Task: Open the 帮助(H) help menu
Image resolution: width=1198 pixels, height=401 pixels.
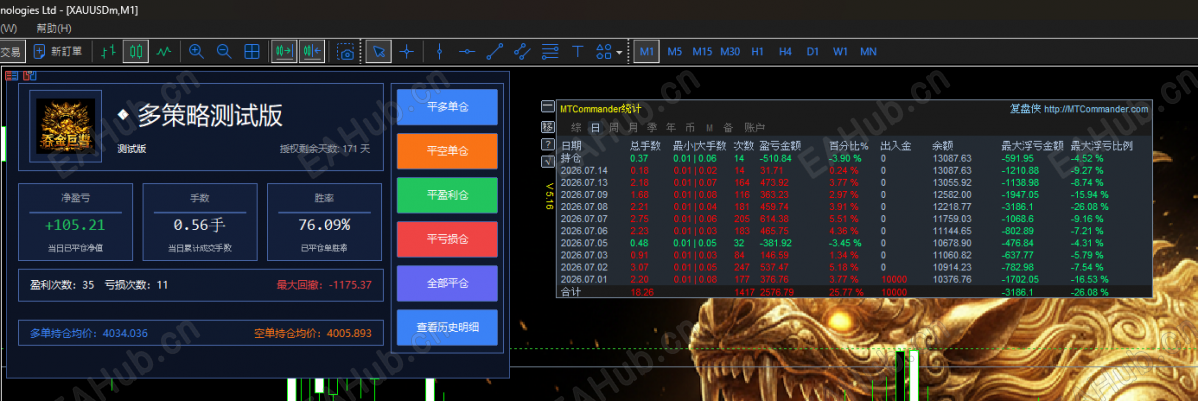Action: [53, 28]
